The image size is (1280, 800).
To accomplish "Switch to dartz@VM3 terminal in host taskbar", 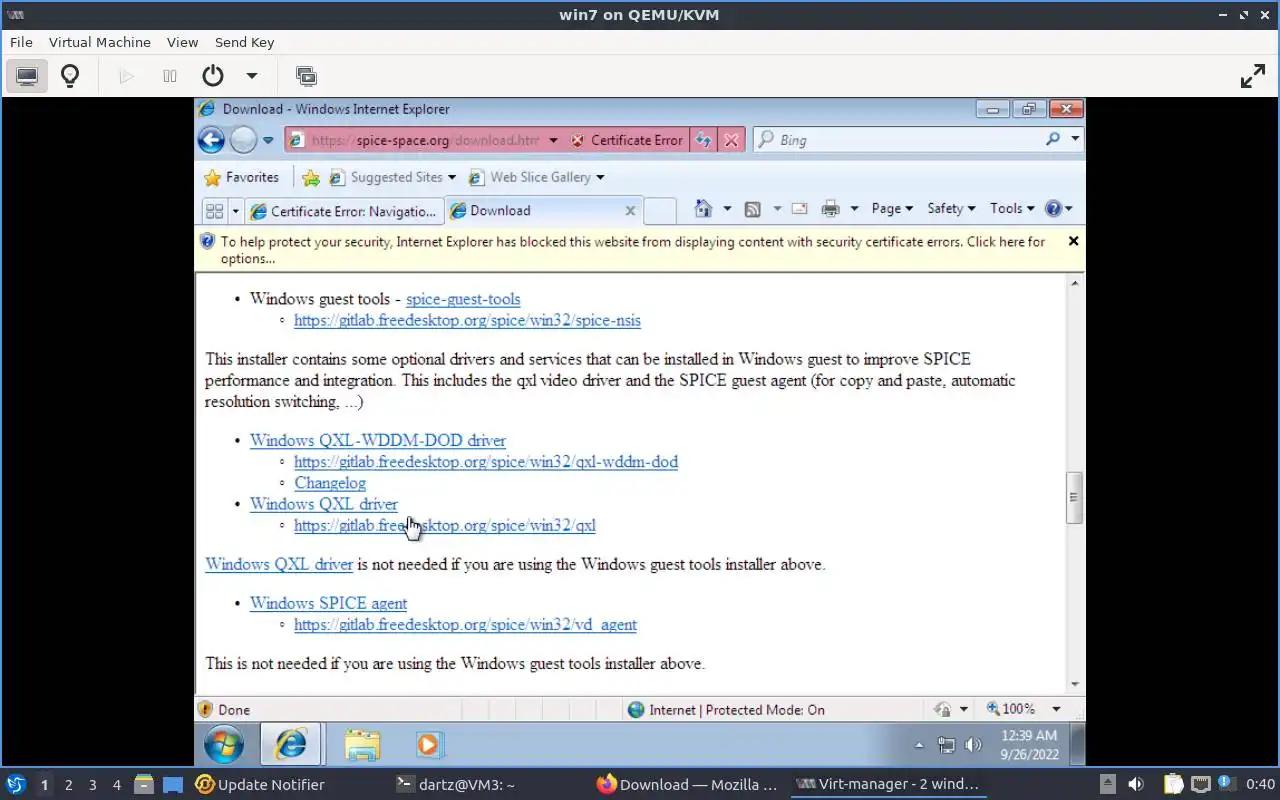I will pyautogui.click(x=455, y=785).
